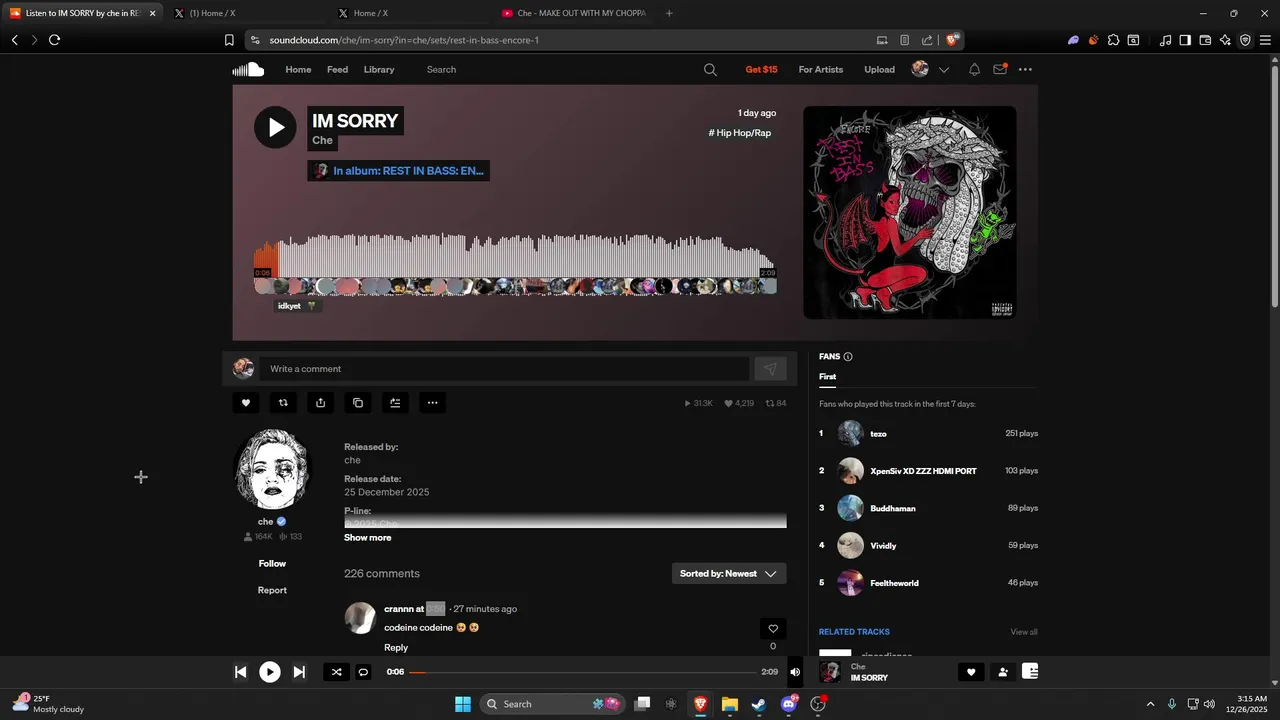
Task: Toggle shuffle in the player bar
Action: click(336, 672)
